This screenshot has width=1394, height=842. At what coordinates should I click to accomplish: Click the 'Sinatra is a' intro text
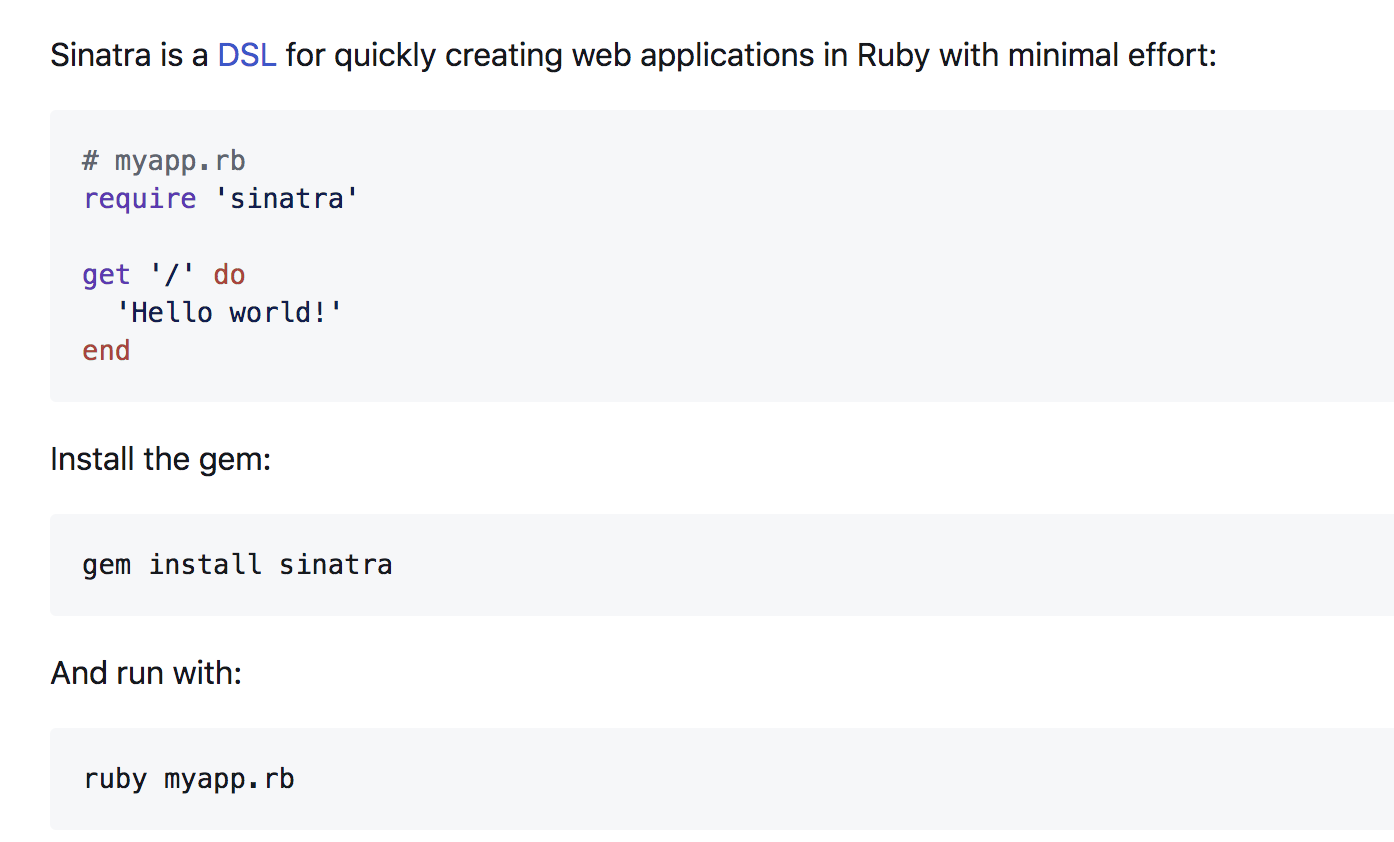(x=130, y=55)
